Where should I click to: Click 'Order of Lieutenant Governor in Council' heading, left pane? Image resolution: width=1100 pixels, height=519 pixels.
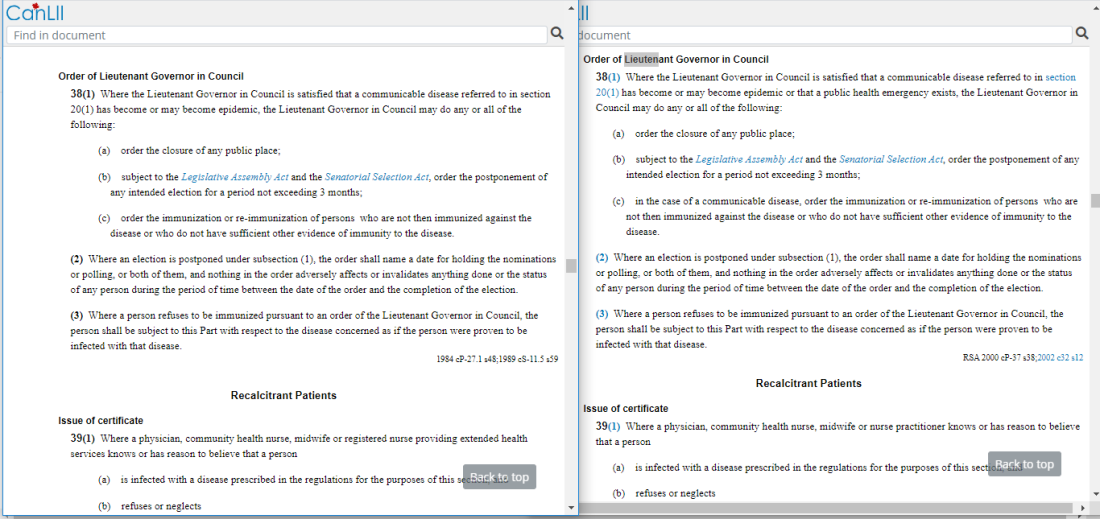click(151, 76)
